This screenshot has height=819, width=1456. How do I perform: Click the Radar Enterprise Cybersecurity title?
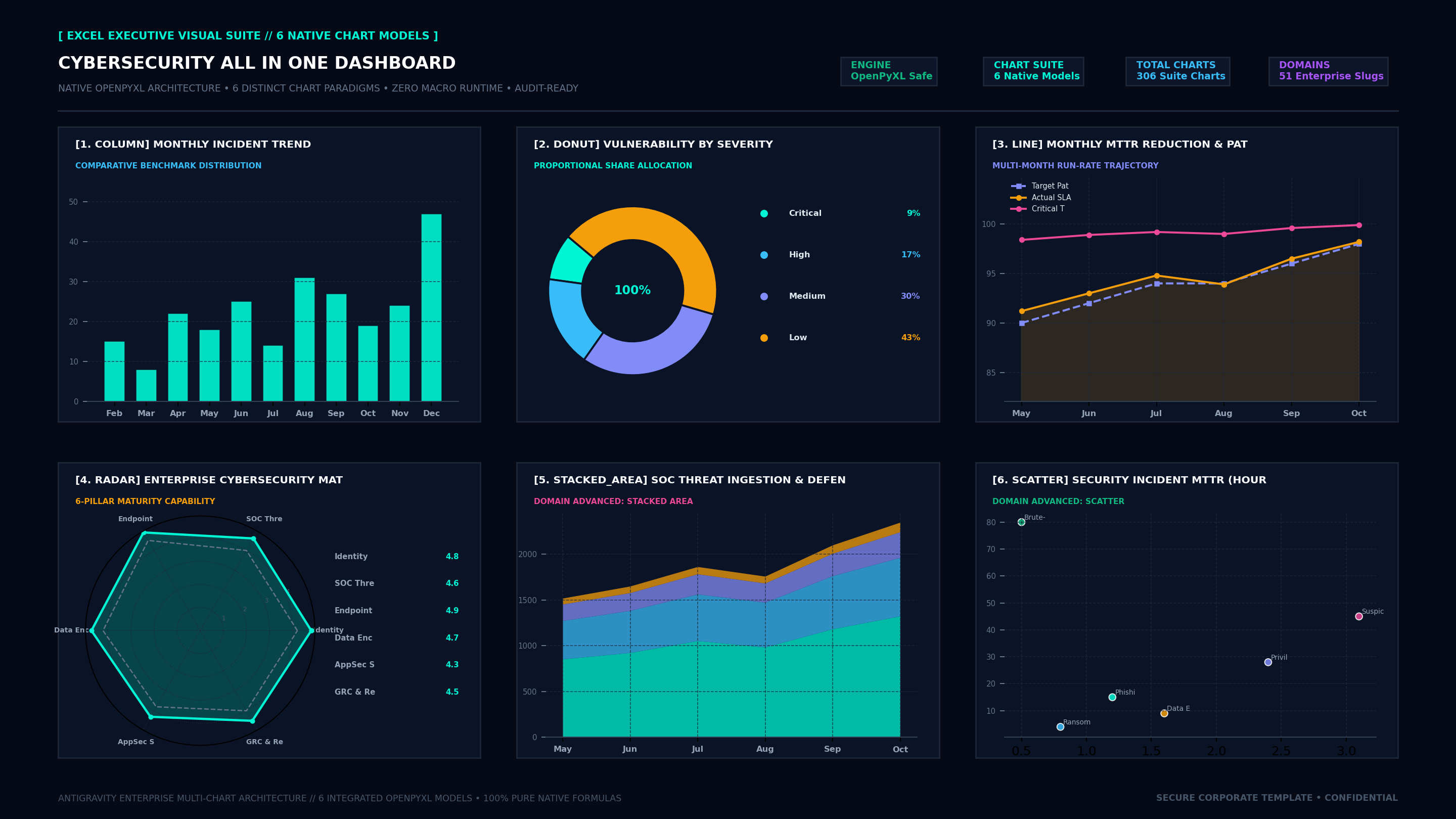(x=209, y=480)
